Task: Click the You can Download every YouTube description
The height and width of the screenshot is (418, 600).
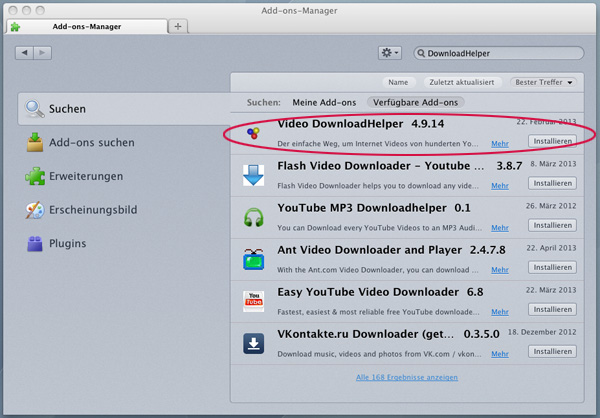Action: click(379, 228)
